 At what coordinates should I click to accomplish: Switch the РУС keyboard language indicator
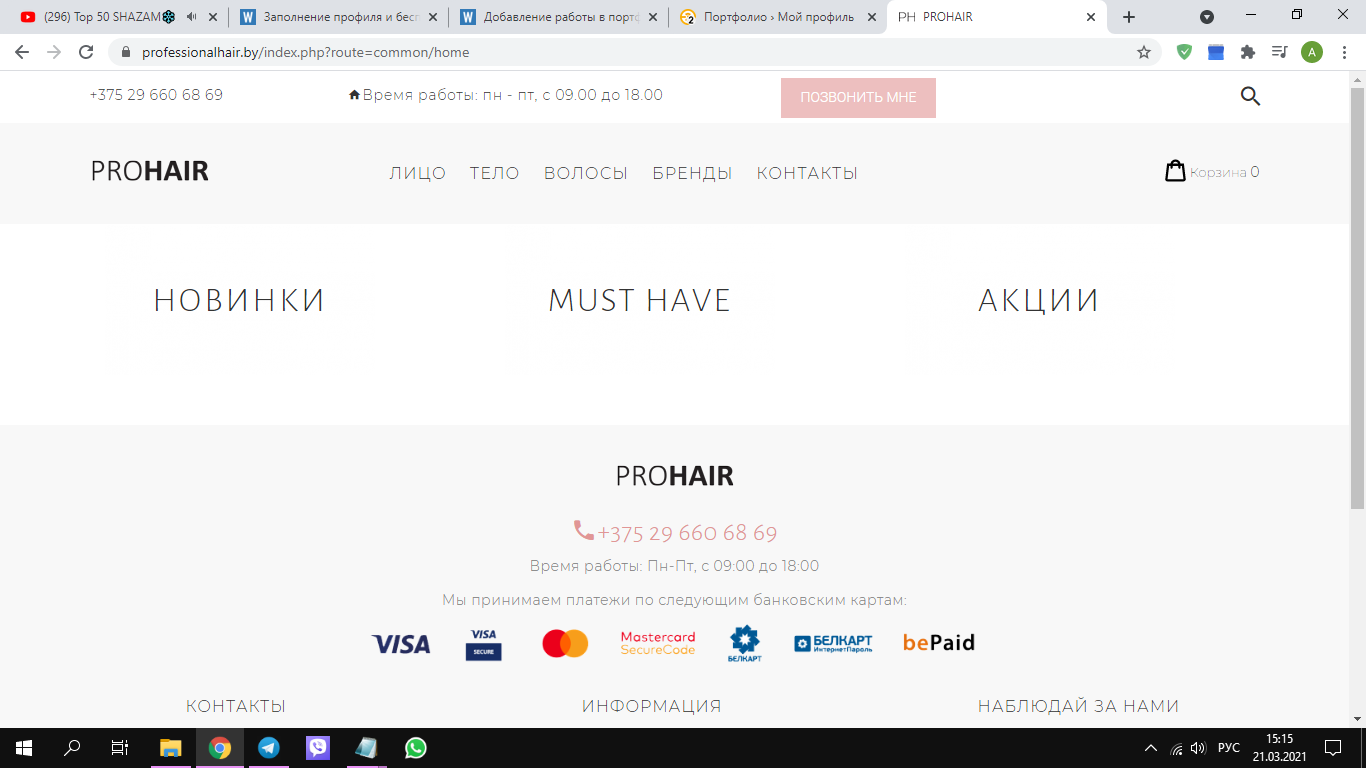click(1229, 748)
